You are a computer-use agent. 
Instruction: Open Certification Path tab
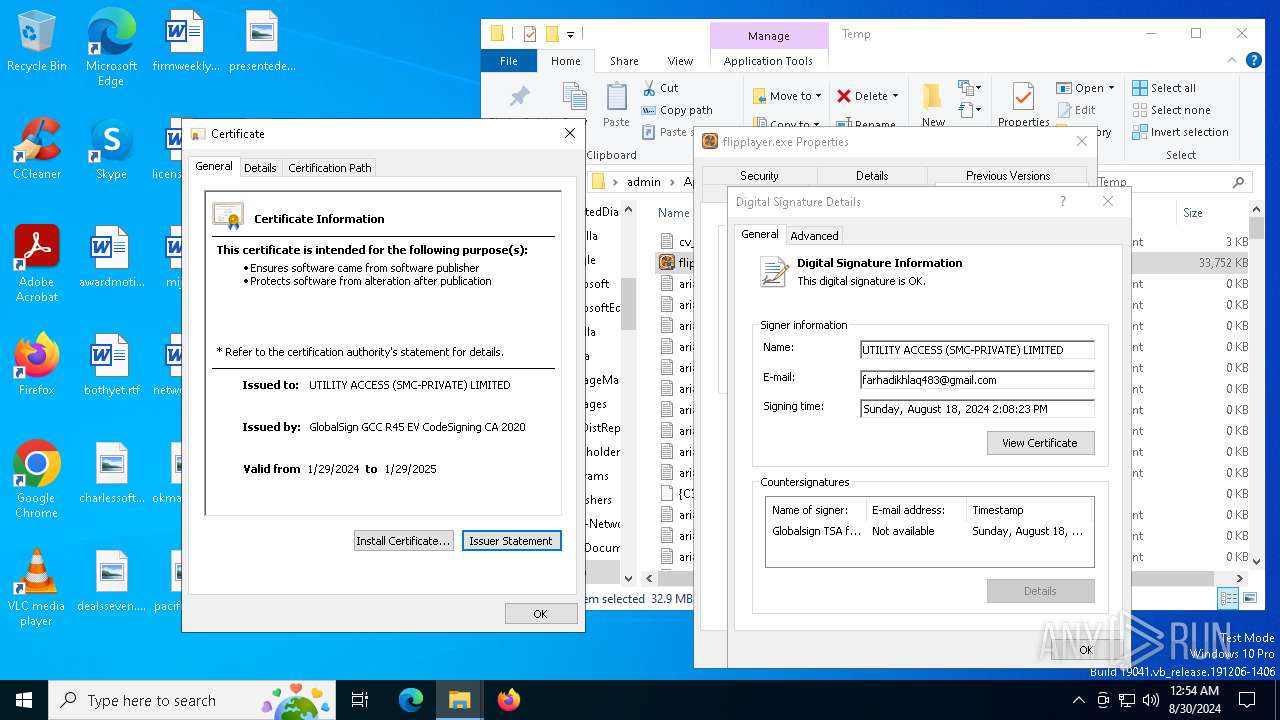coord(330,168)
